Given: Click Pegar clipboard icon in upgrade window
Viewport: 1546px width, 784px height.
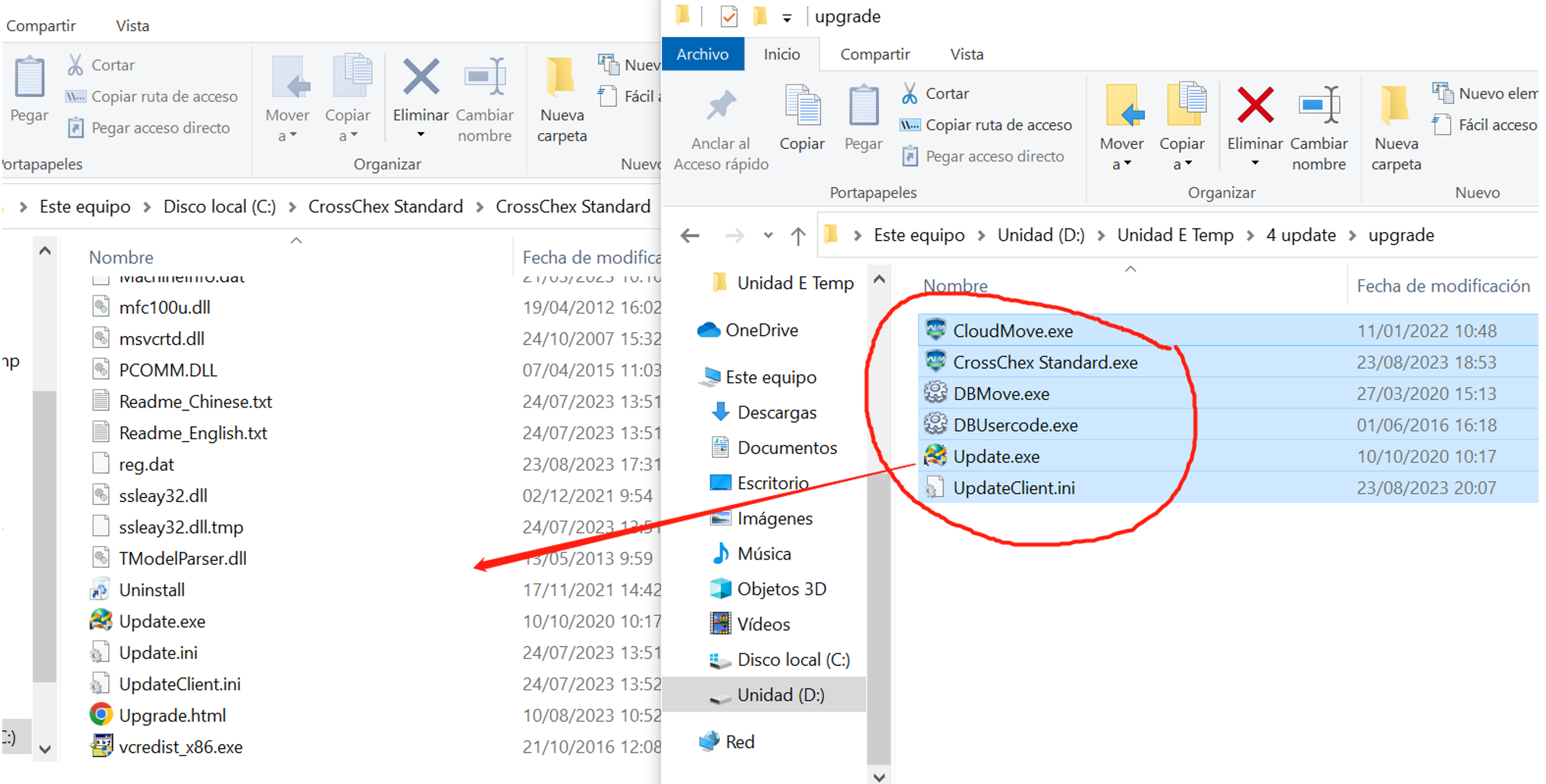Looking at the screenshot, I should pyautogui.click(x=863, y=106).
